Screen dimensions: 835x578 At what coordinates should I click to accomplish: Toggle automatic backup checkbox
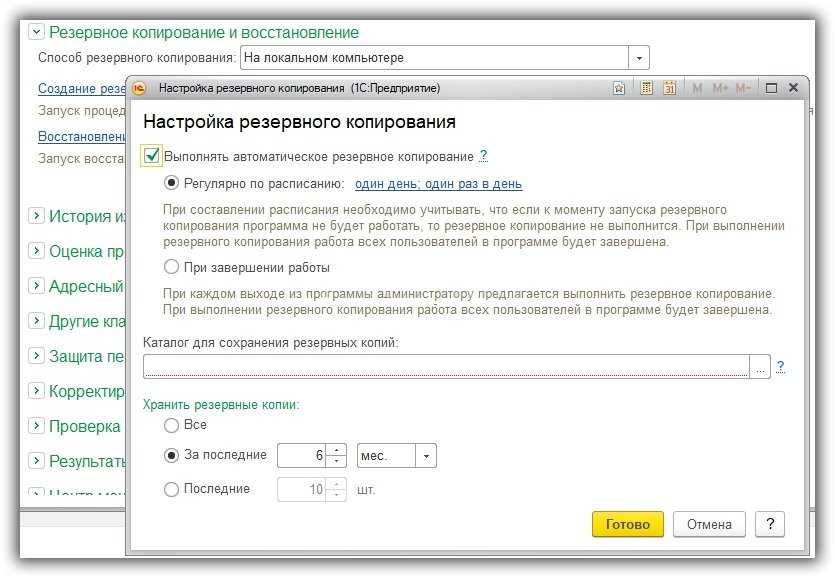click(x=152, y=156)
